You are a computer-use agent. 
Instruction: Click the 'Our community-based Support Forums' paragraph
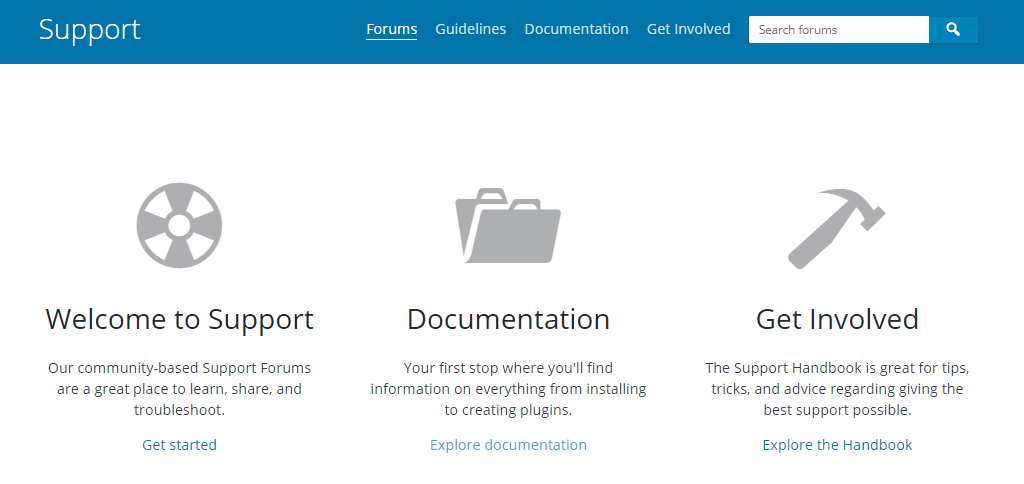click(x=180, y=389)
